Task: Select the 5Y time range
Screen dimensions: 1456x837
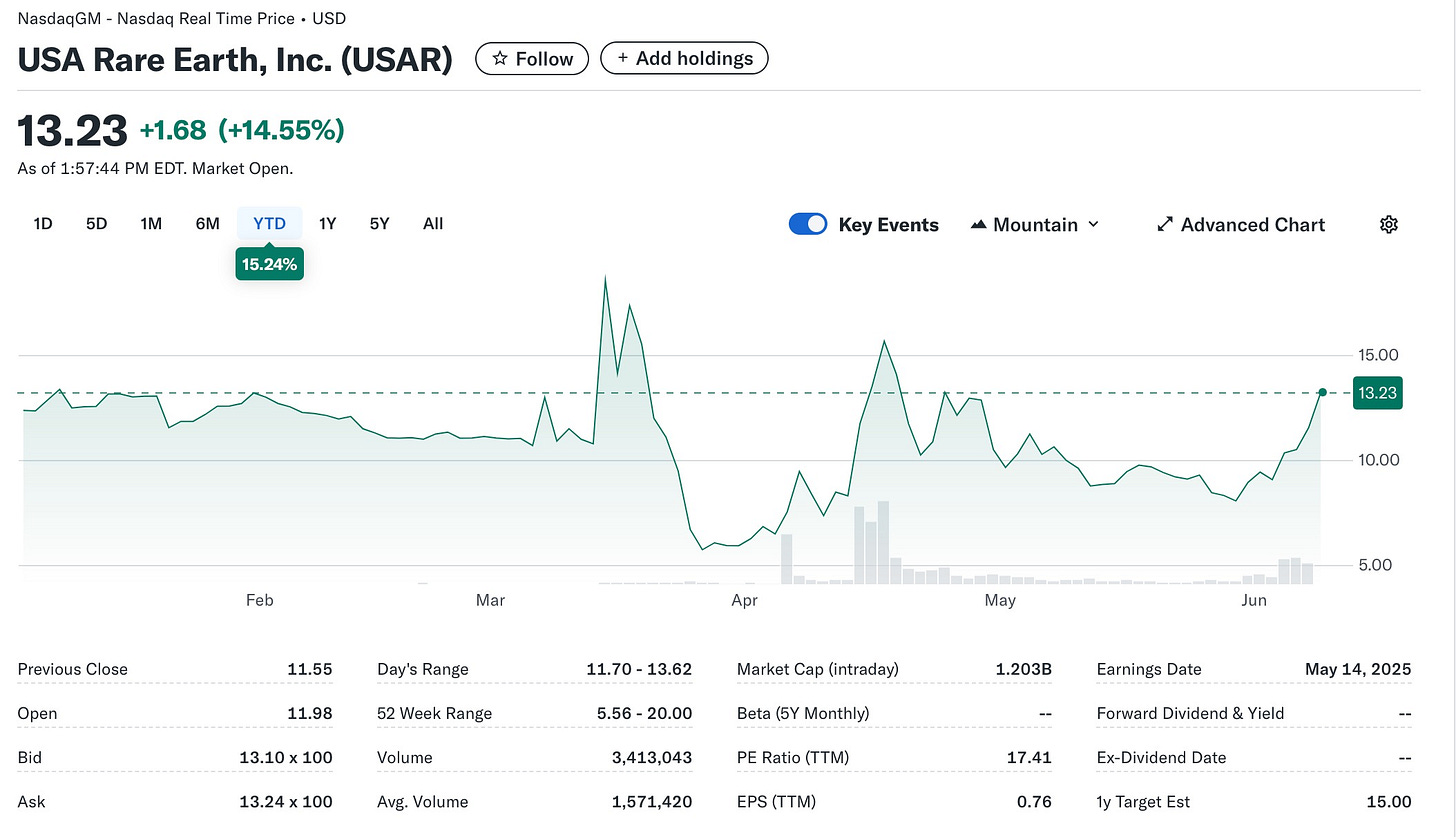Action: (x=379, y=224)
